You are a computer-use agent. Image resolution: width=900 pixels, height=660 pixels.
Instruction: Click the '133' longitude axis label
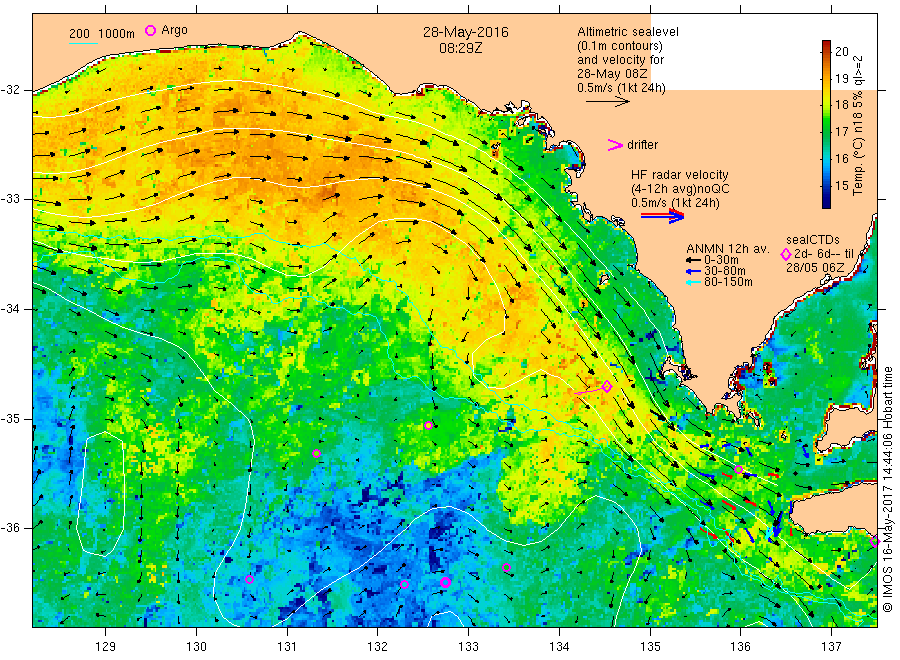[x=468, y=647]
